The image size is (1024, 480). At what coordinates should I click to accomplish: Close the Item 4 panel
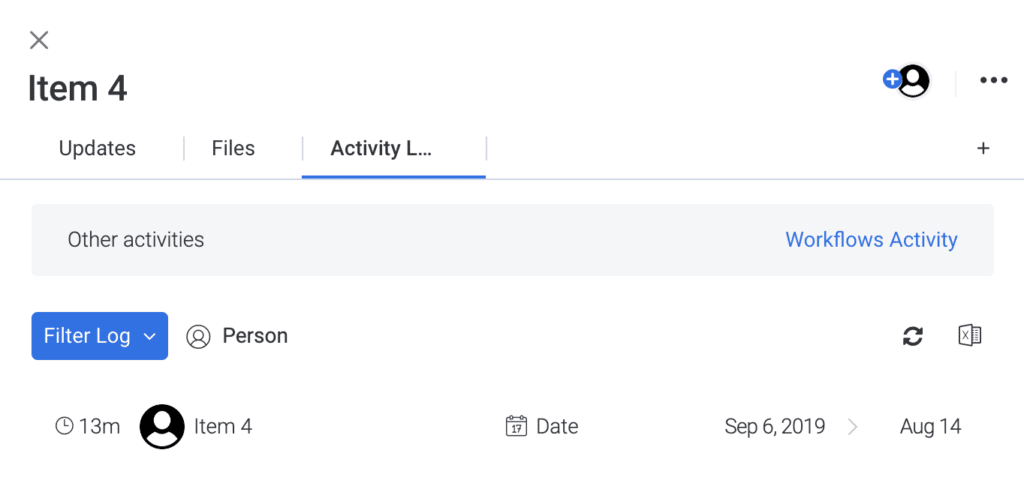pyautogui.click(x=39, y=40)
